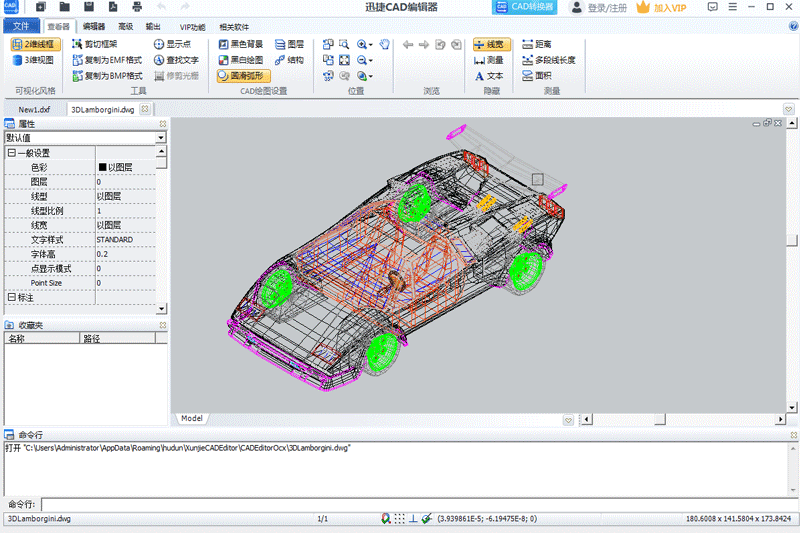The height and width of the screenshot is (533, 800).
Task: Open the zoom in dropdown arrow
Action: (x=370, y=45)
